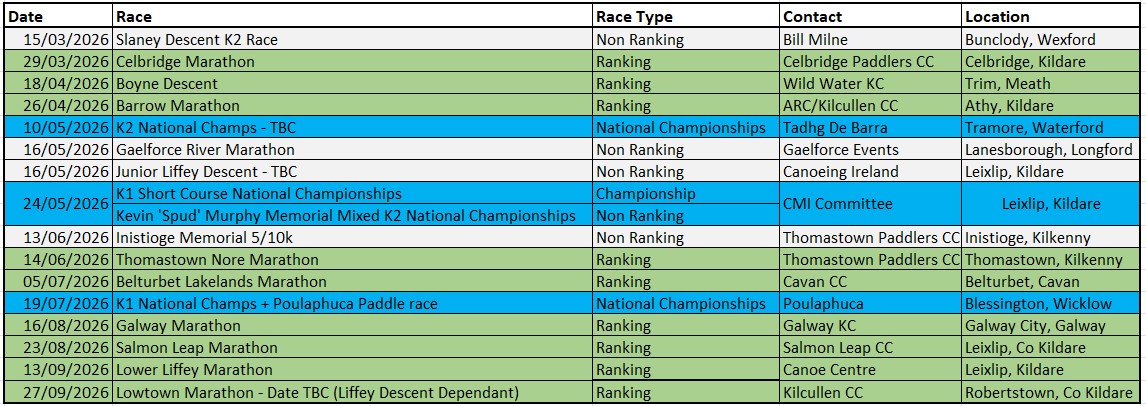This screenshot has height=406, width=1146.
Task: Click the Date column header cell
Action: point(56,17)
